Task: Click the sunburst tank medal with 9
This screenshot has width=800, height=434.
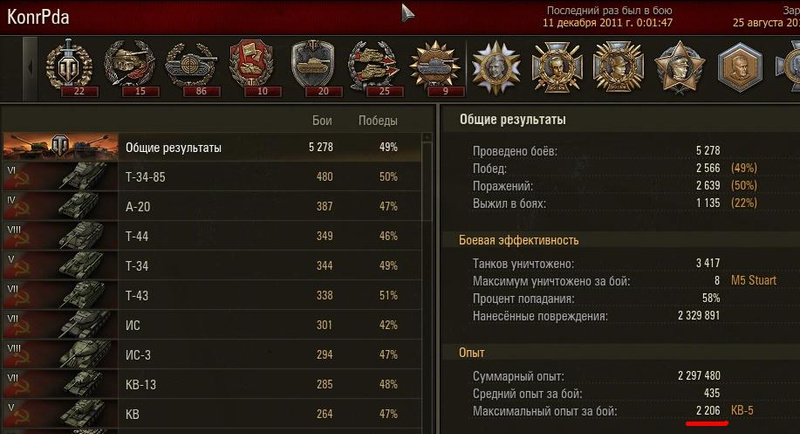Action: (436, 68)
